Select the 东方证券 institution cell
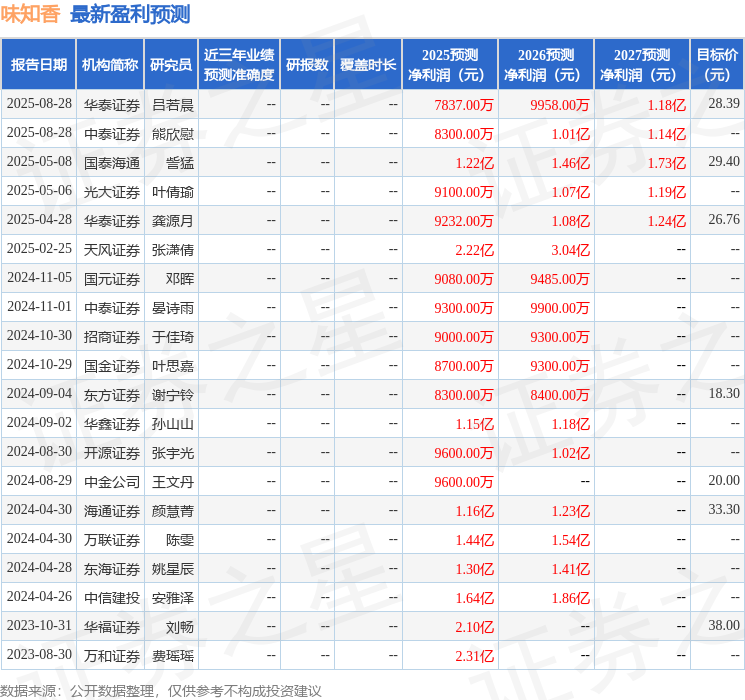The width and height of the screenshot is (745, 700). tap(112, 395)
